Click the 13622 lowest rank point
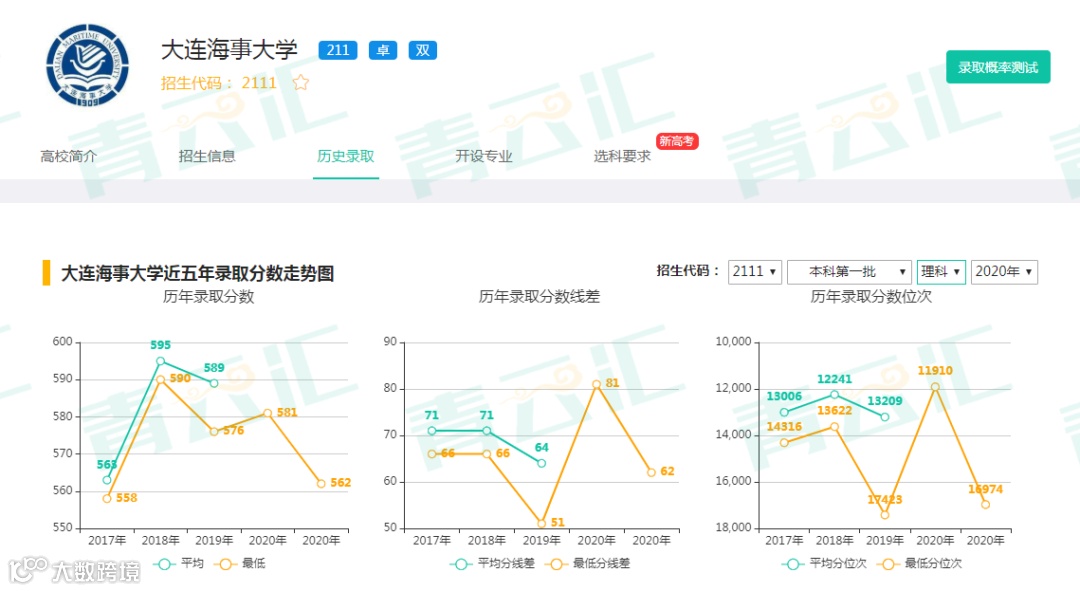Viewport: 1080px width, 591px height. pyautogui.click(x=835, y=427)
